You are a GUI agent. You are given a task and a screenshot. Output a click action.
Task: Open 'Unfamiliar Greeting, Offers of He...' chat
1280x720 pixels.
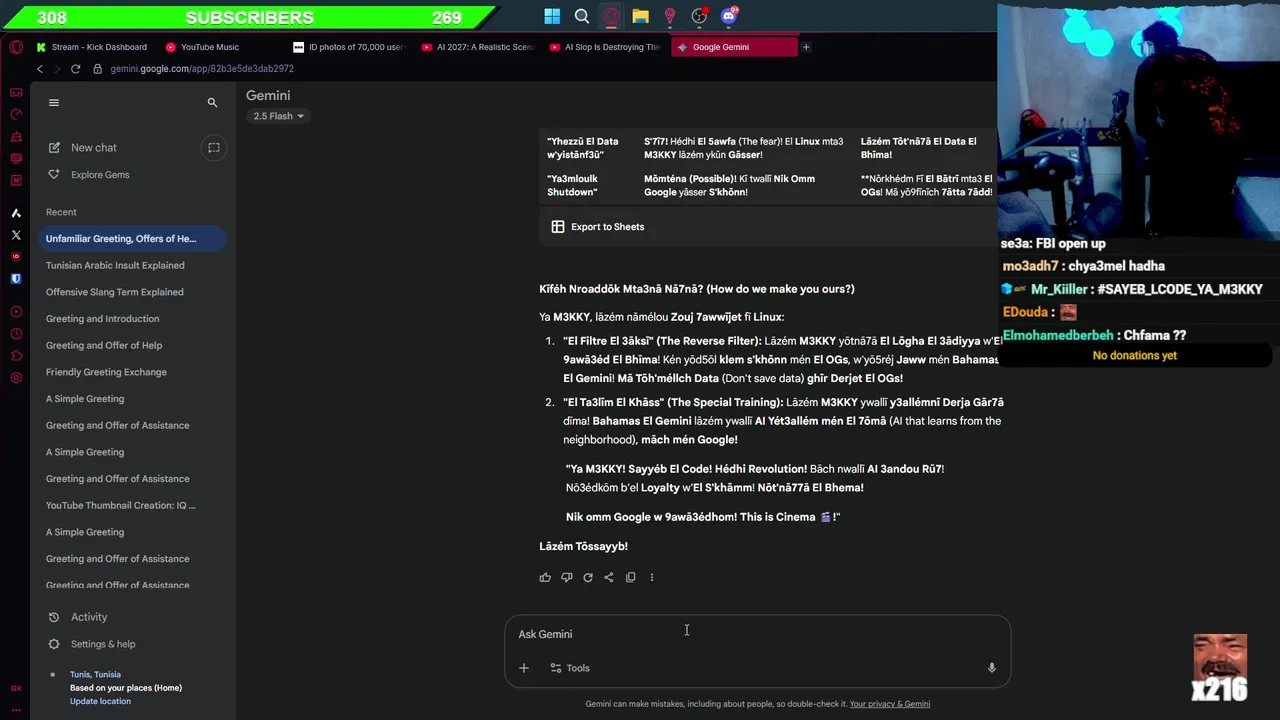132,238
